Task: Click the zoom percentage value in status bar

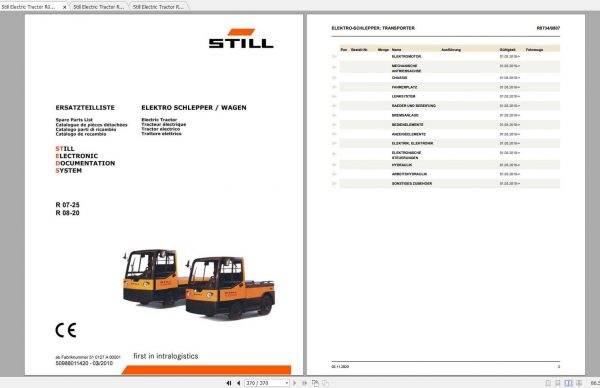Action: [x=595, y=383]
